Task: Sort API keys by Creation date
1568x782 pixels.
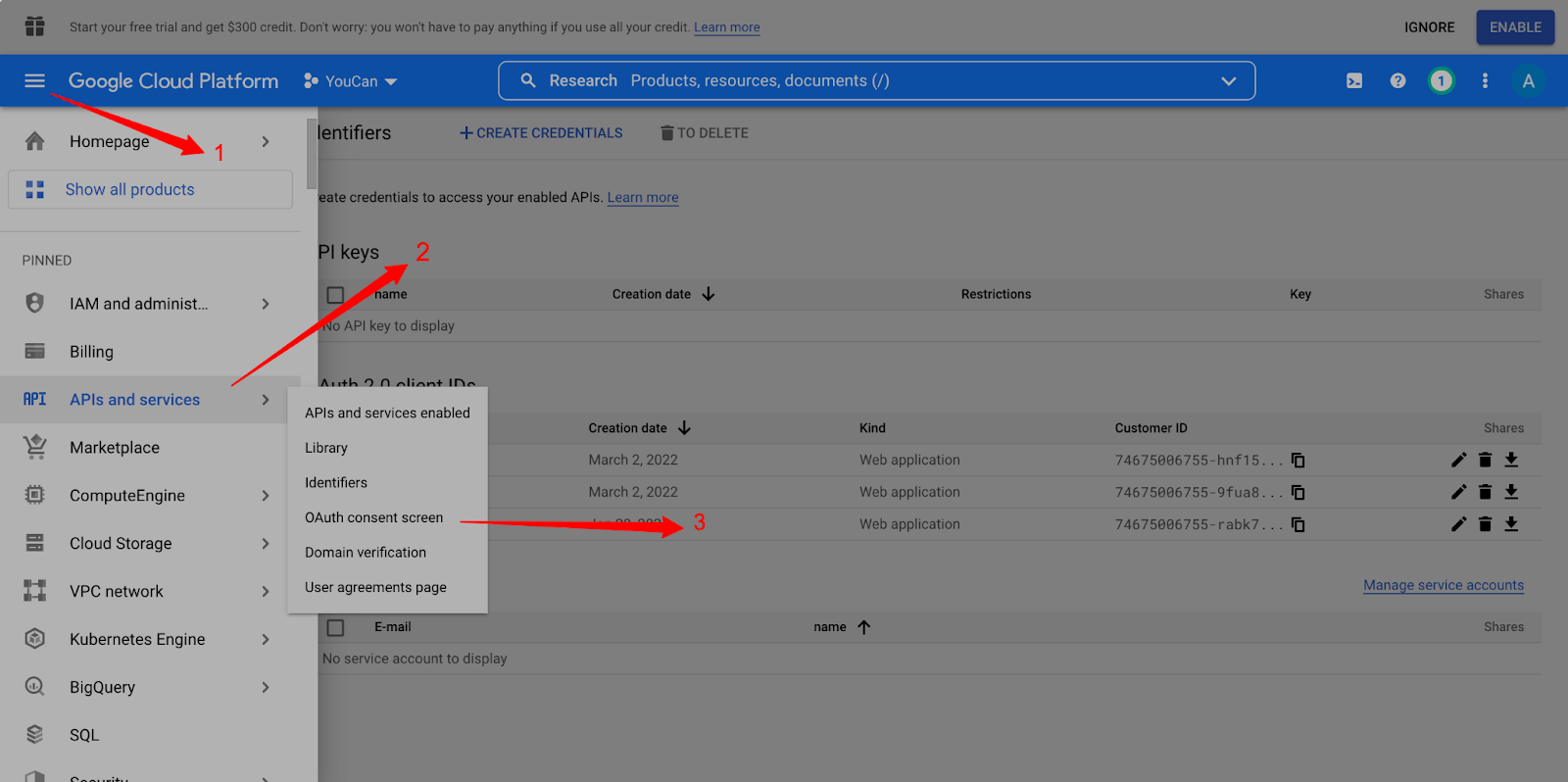Action: (x=663, y=294)
